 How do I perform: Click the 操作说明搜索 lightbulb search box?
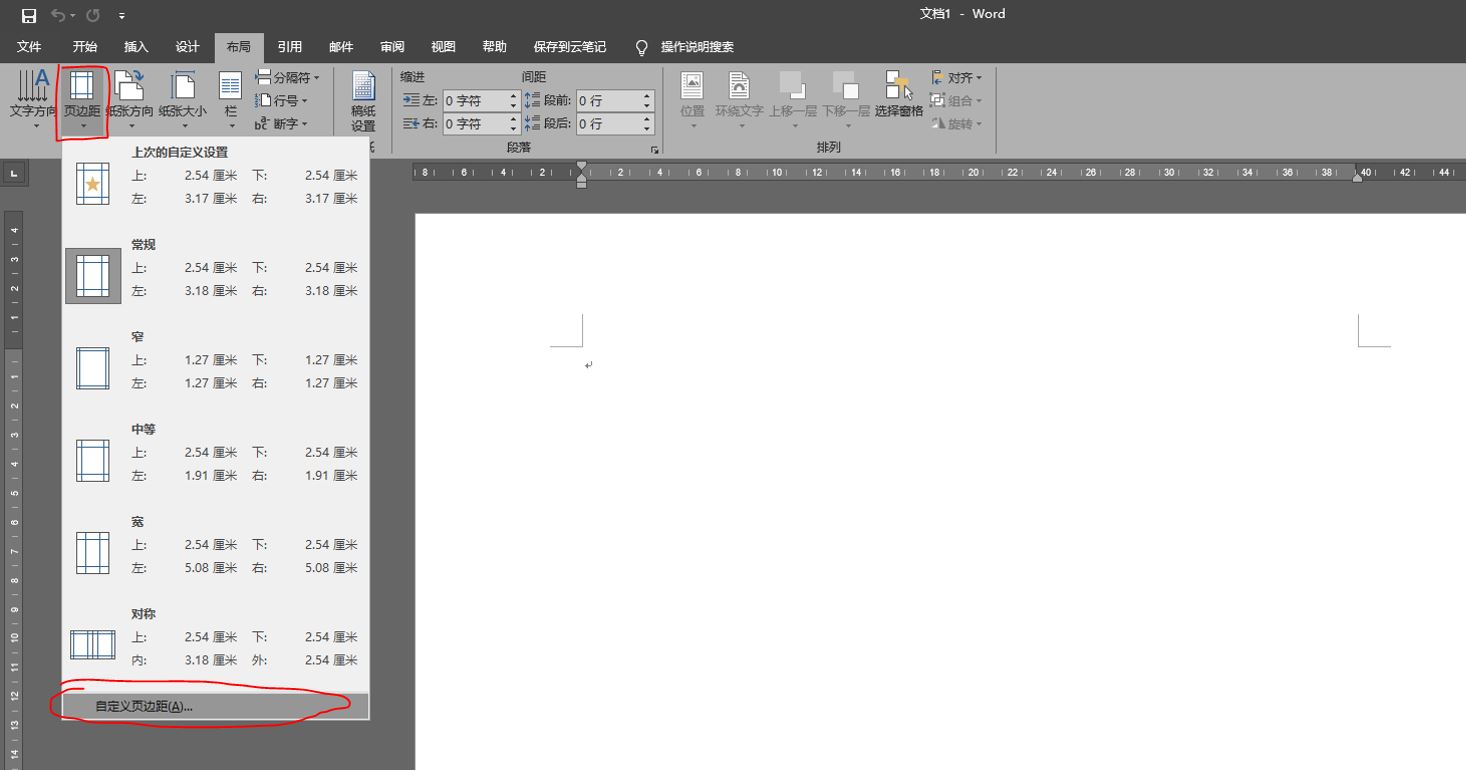685,47
